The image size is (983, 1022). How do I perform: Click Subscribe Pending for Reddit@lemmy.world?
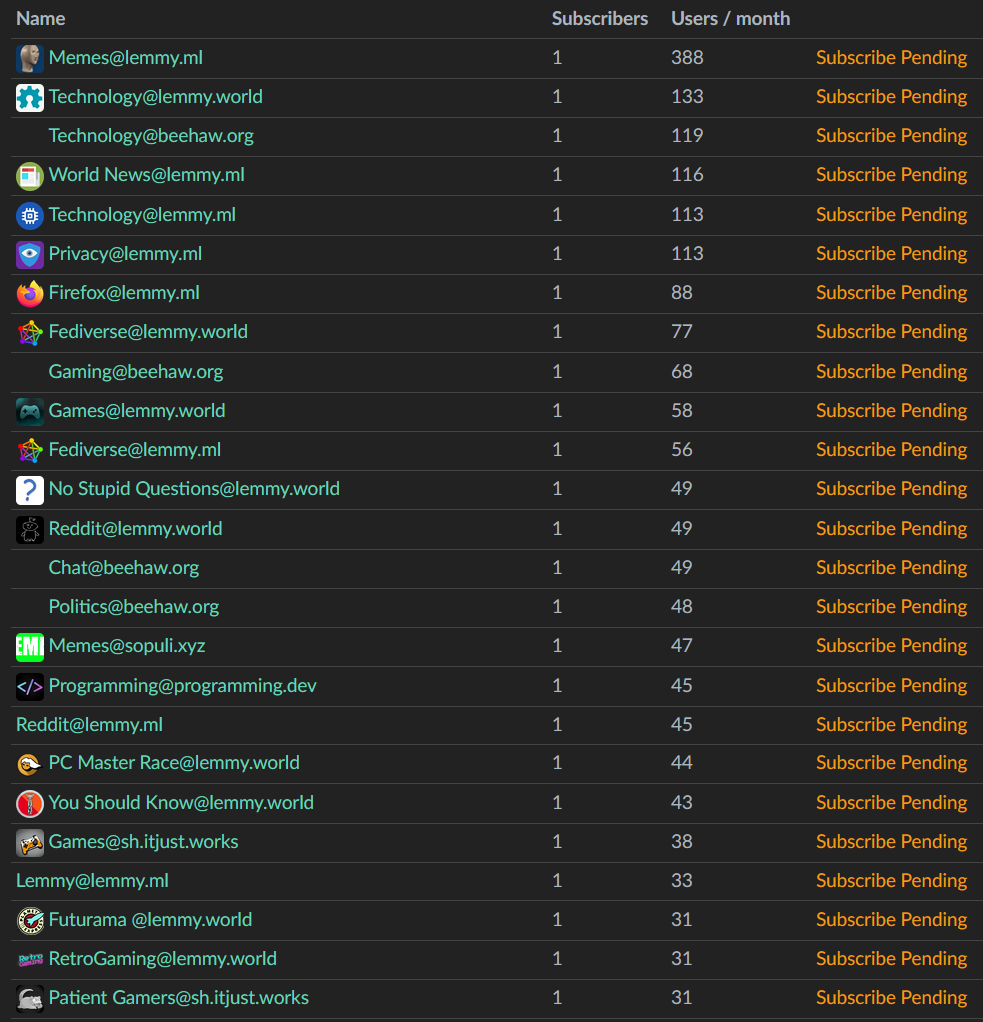[891, 529]
